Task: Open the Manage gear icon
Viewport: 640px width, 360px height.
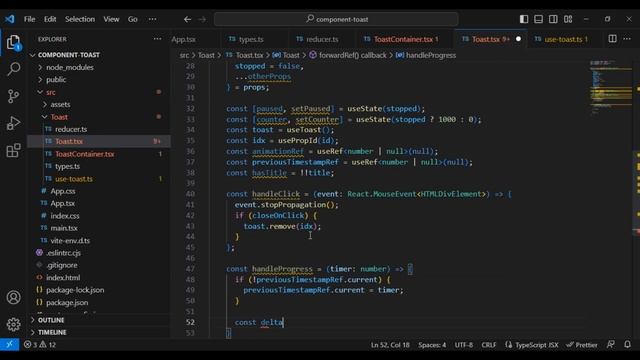Action: 13,324
